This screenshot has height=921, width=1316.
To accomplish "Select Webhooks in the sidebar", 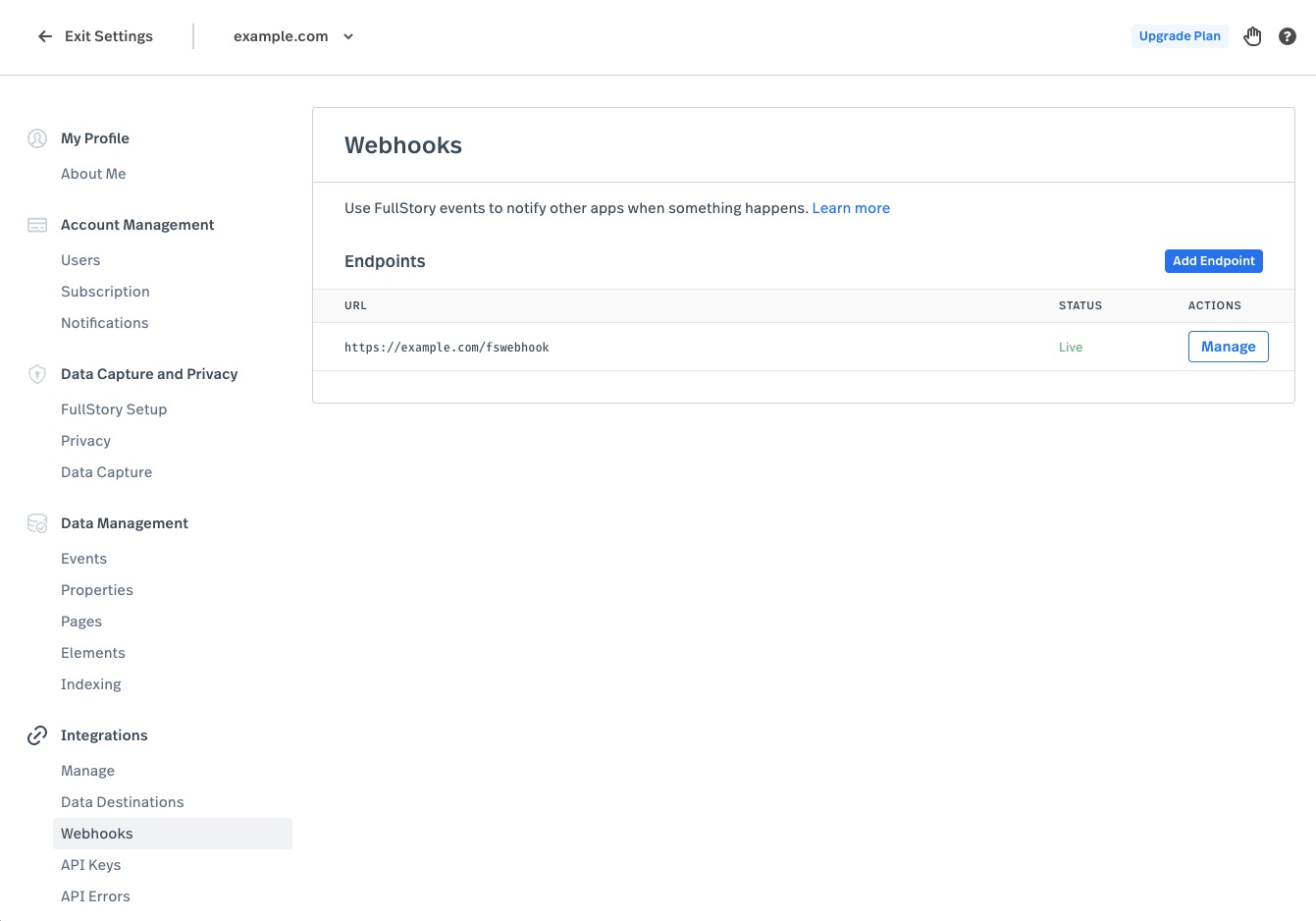I will click(x=173, y=834).
